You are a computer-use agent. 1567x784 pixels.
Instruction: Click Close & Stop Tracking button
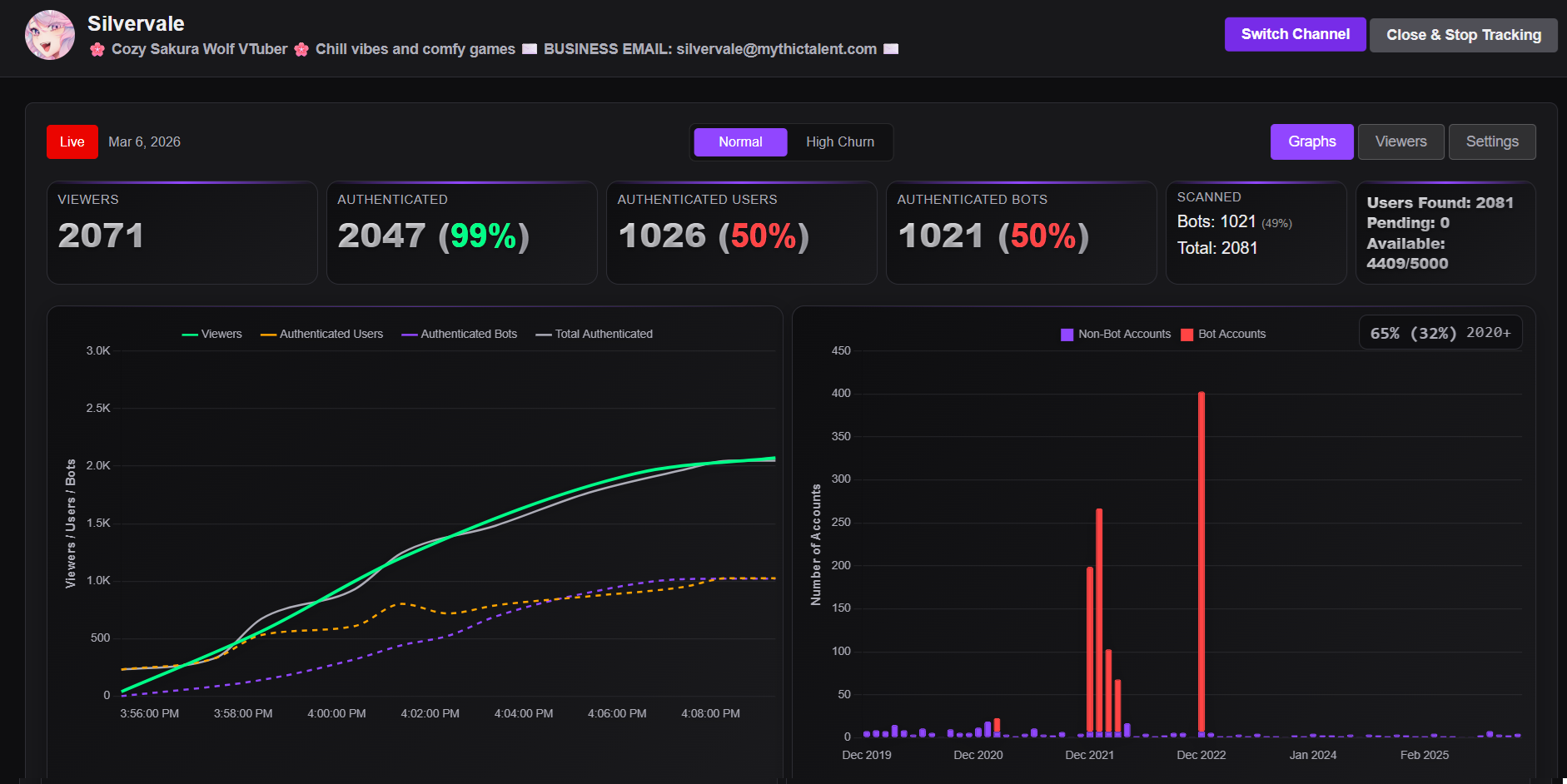[x=1463, y=35]
